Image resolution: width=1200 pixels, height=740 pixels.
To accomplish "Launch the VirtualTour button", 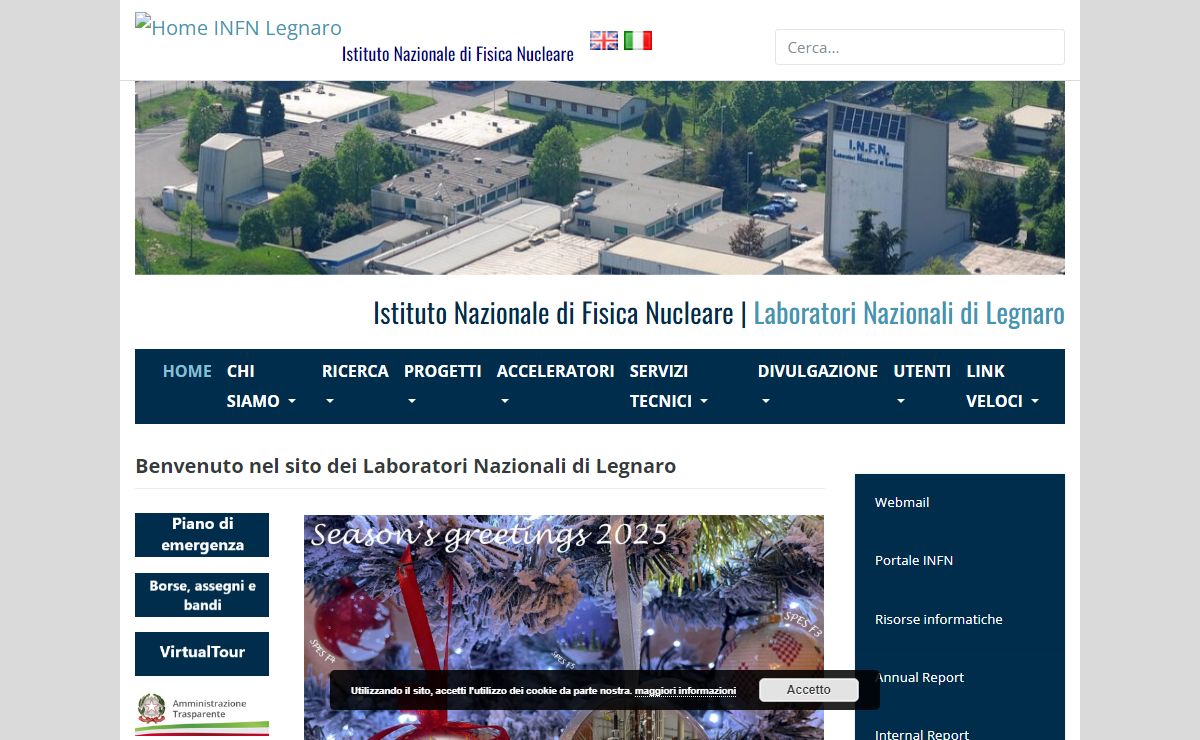I will tap(202, 654).
